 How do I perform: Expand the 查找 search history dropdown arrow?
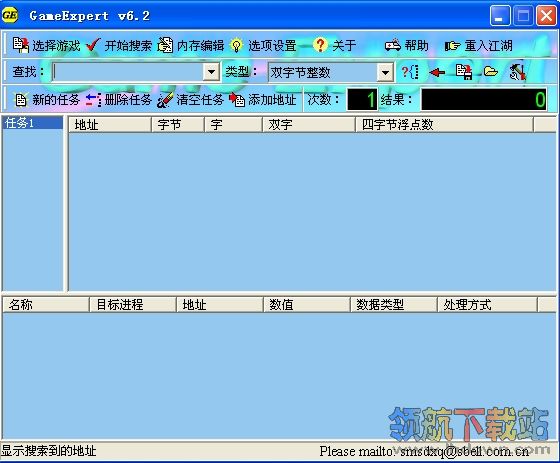click(x=211, y=72)
